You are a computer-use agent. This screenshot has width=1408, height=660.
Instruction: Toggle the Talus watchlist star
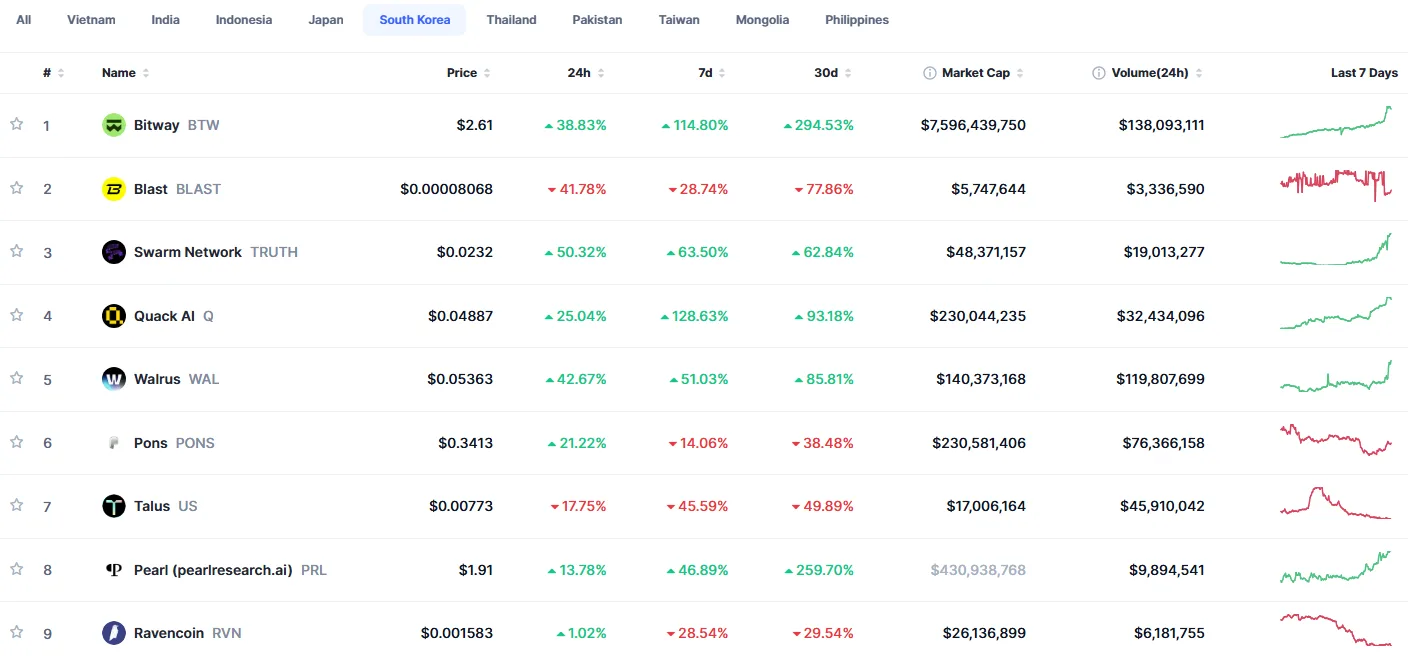coord(16,505)
